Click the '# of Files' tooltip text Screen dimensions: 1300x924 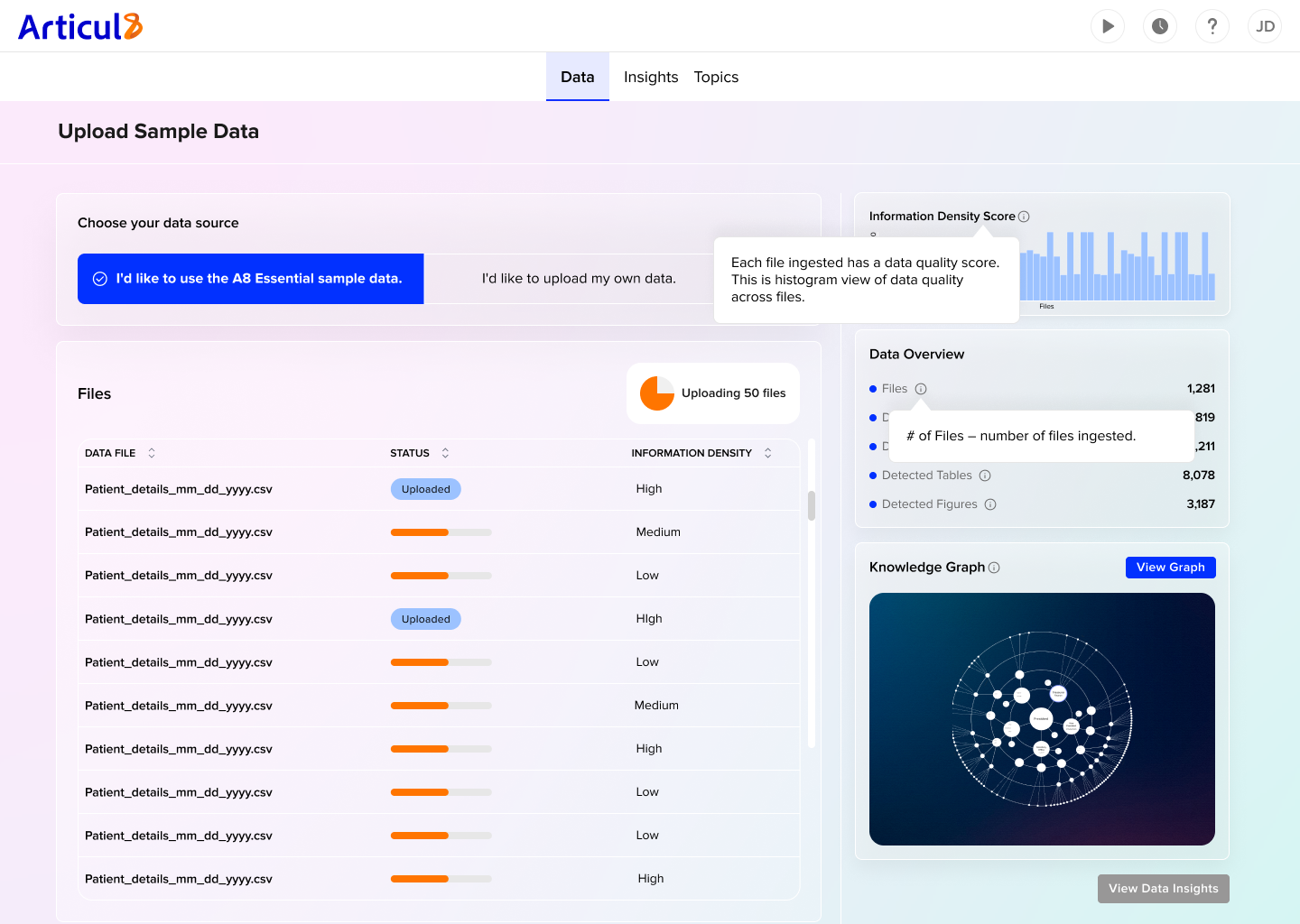(x=1021, y=436)
